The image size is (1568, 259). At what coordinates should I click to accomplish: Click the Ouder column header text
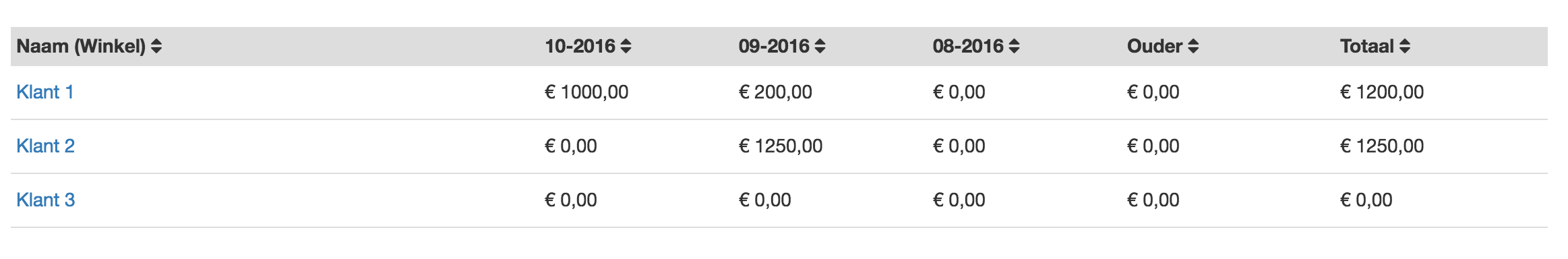click(x=1155, y=47)
